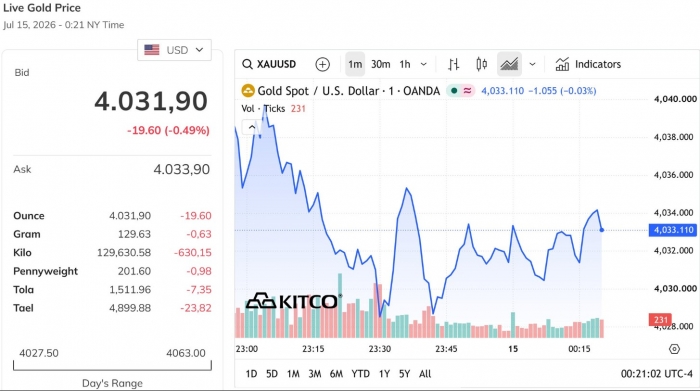This screenshot has height=391, width=700.
Task: Open chart settings gear icon
Action: click(x=674, y=349)
